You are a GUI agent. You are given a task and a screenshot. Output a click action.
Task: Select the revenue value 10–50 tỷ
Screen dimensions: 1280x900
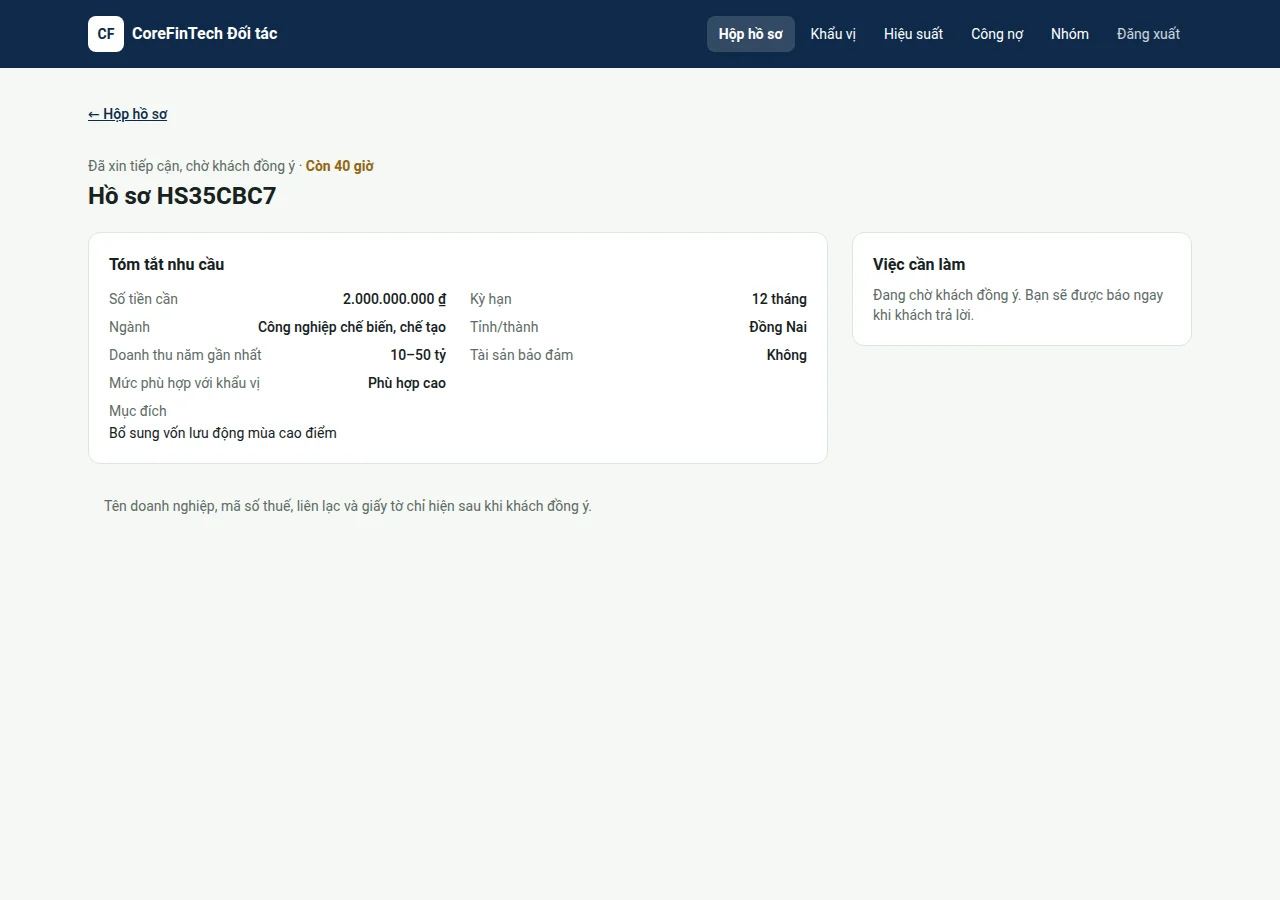418,355
